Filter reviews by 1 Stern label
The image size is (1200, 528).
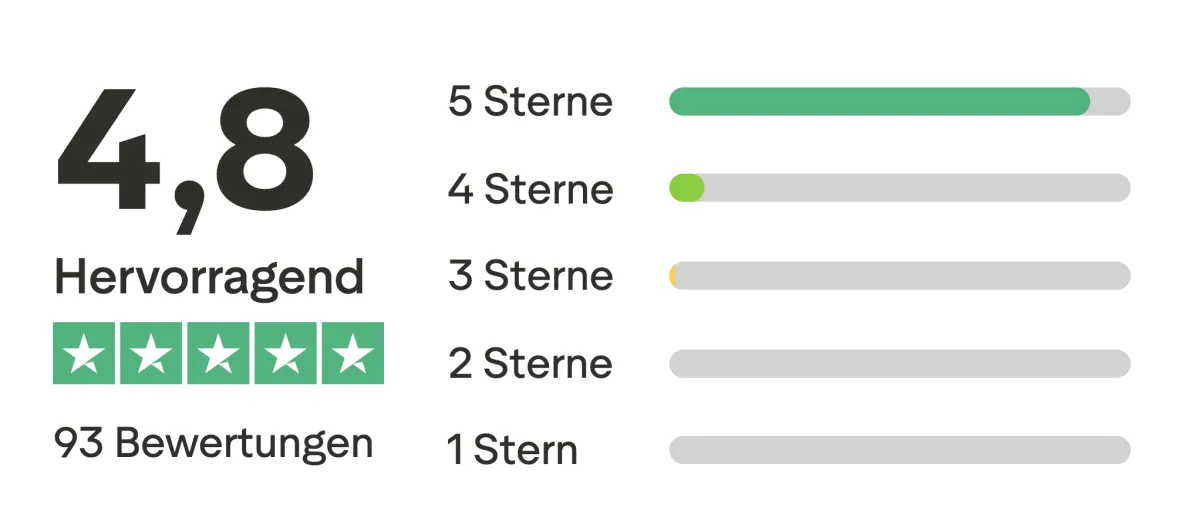tap(512, 450)
